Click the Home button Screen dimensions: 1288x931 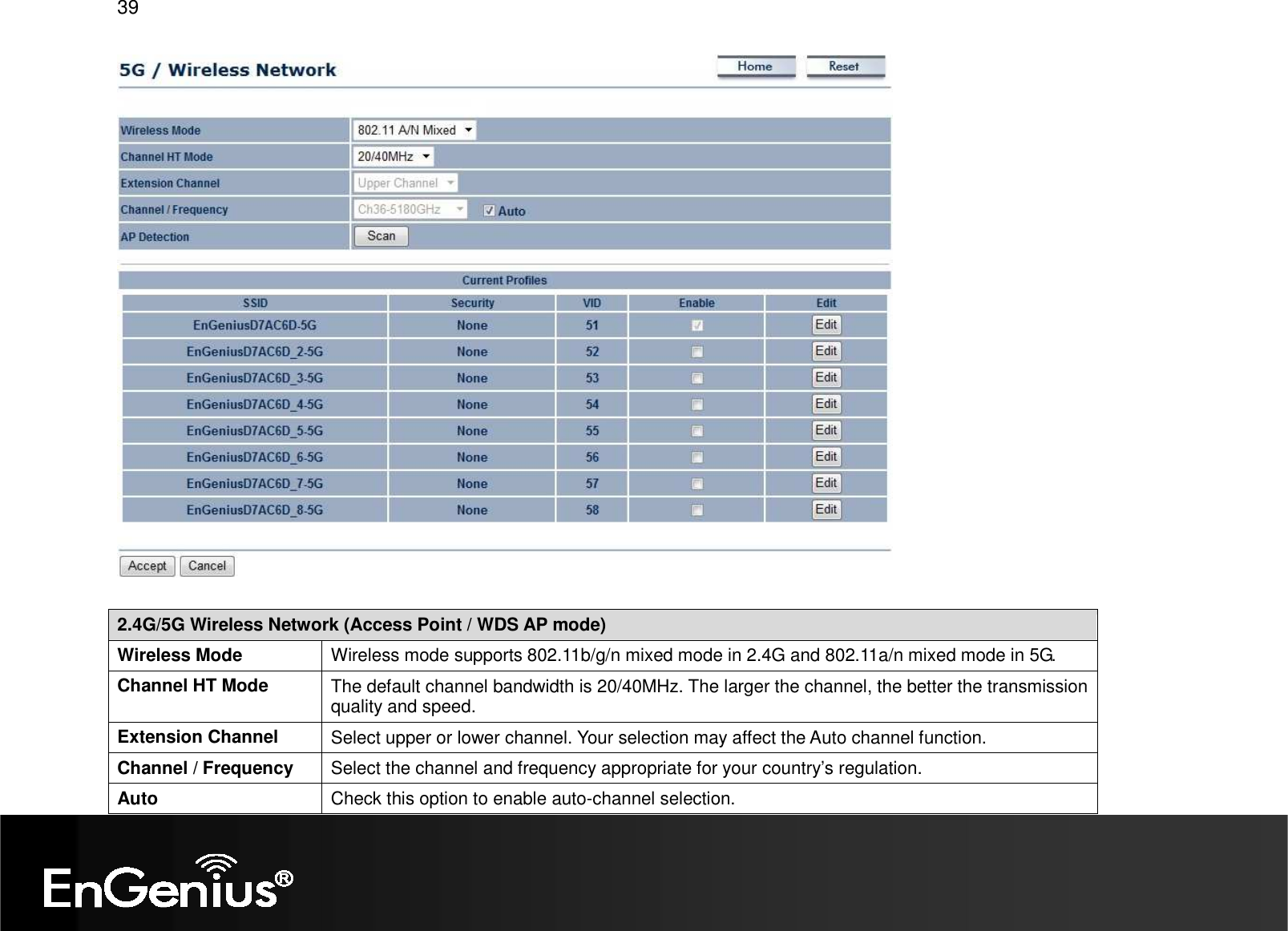[x=756, y=66]
